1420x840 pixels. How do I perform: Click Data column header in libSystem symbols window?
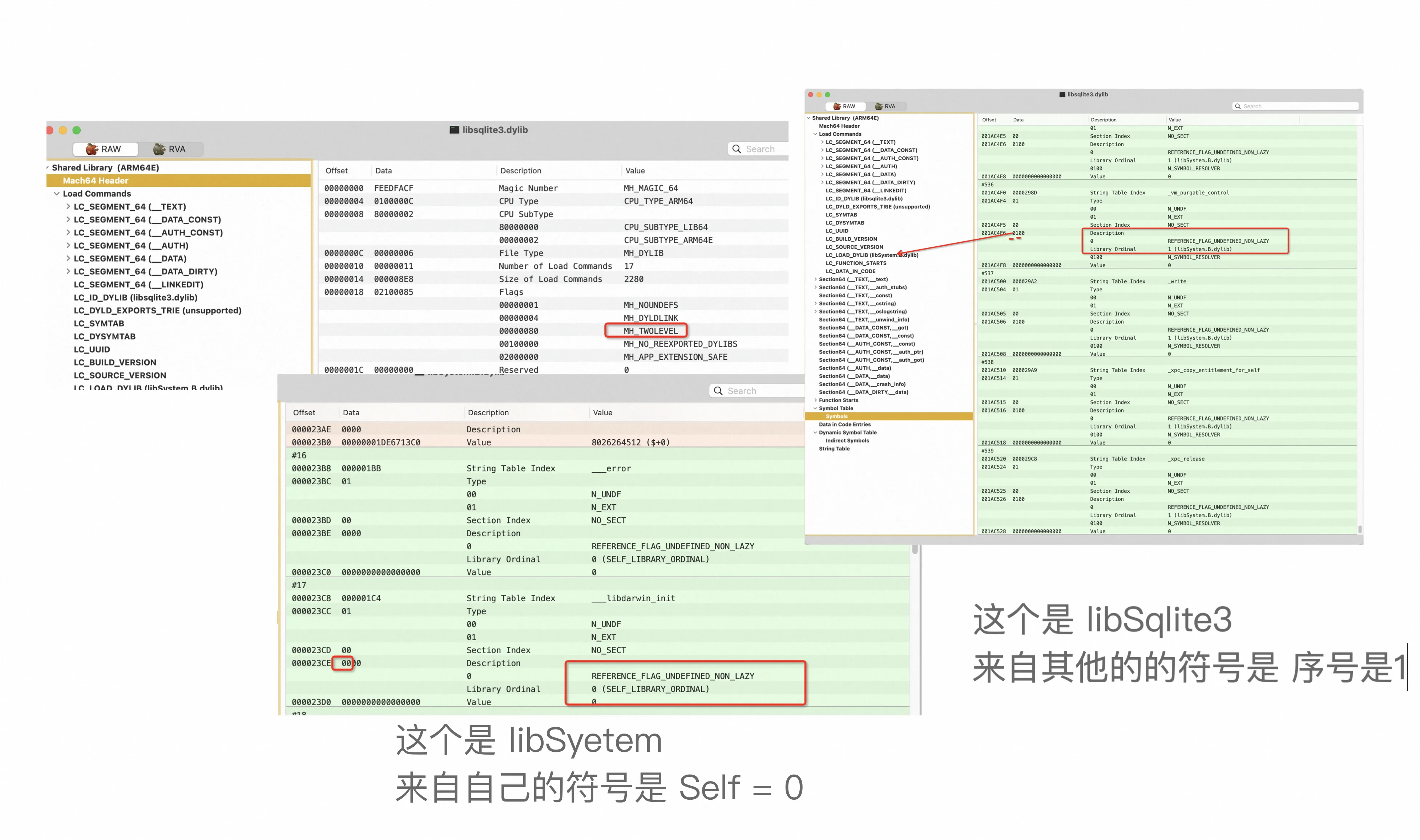[x=351, y=413]
